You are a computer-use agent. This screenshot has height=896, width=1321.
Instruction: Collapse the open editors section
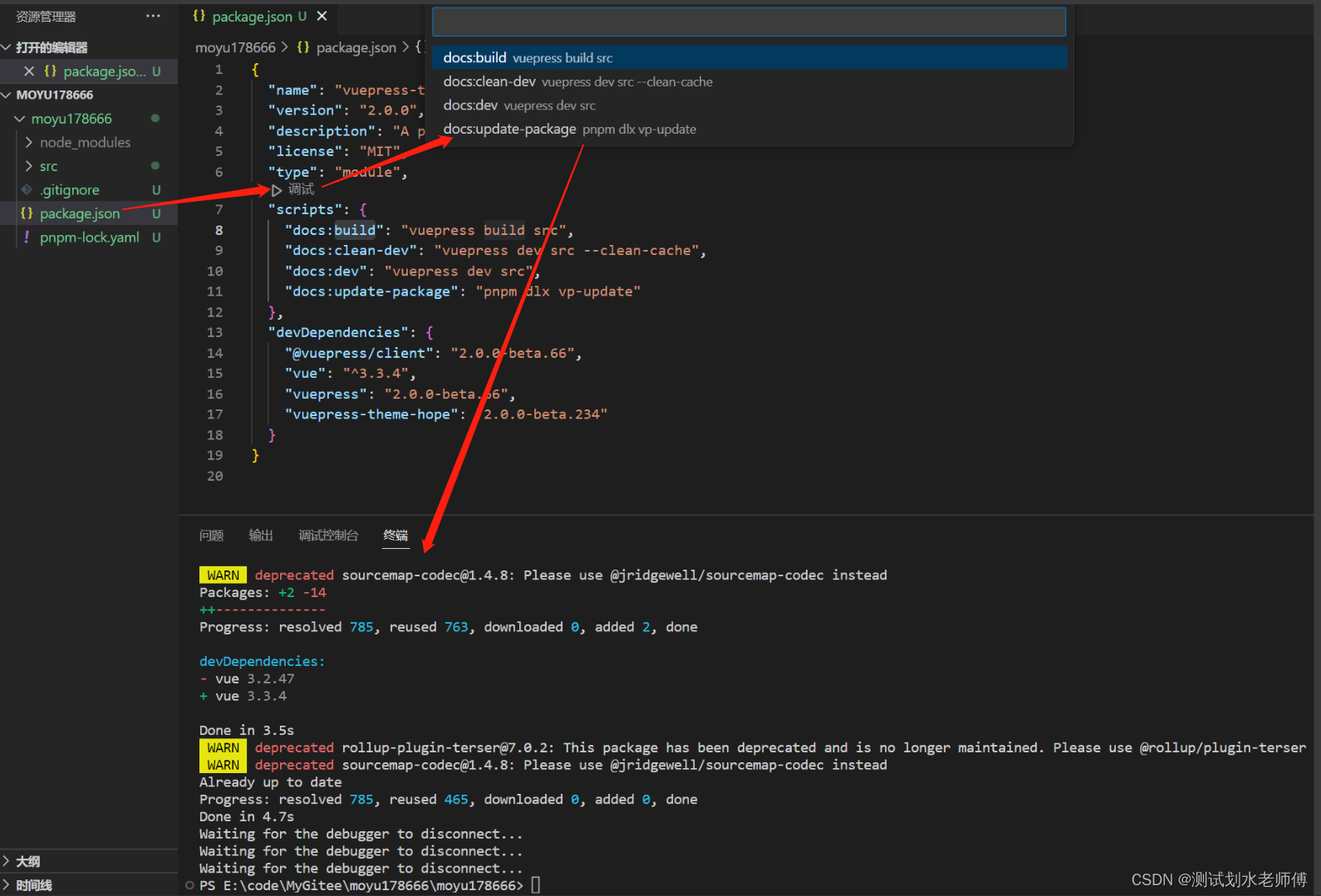7,47
